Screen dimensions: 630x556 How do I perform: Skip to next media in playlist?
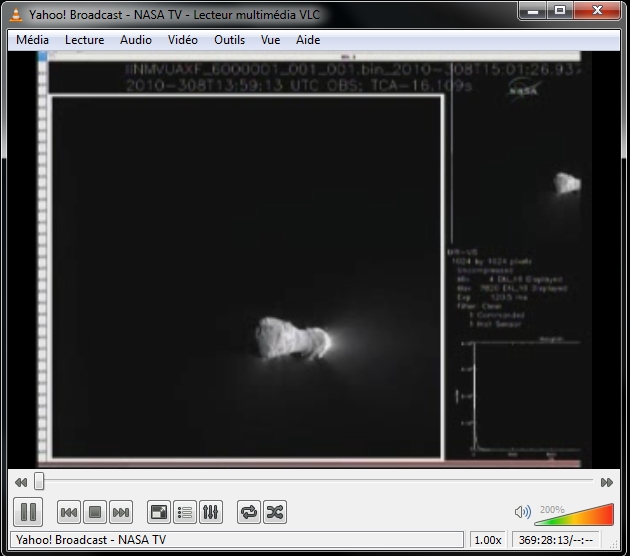pyautogui.click(x=121, y=512)
